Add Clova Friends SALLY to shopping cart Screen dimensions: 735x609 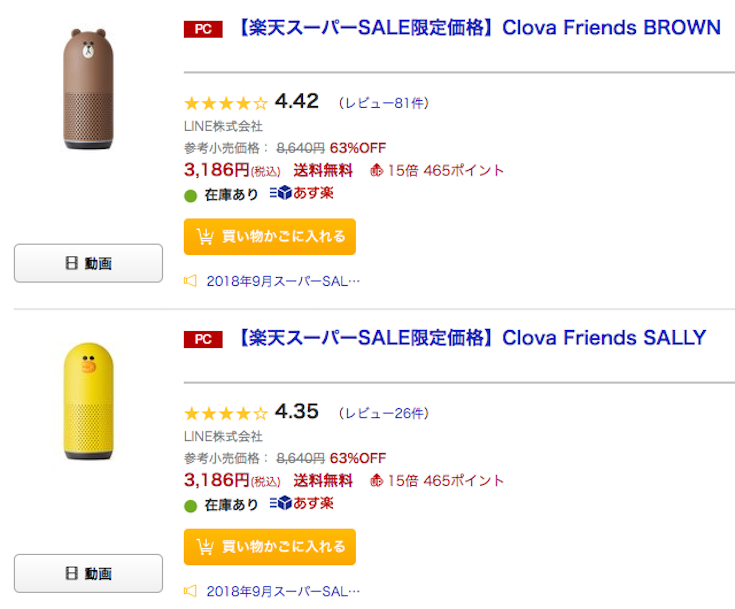tap(270, 547)
